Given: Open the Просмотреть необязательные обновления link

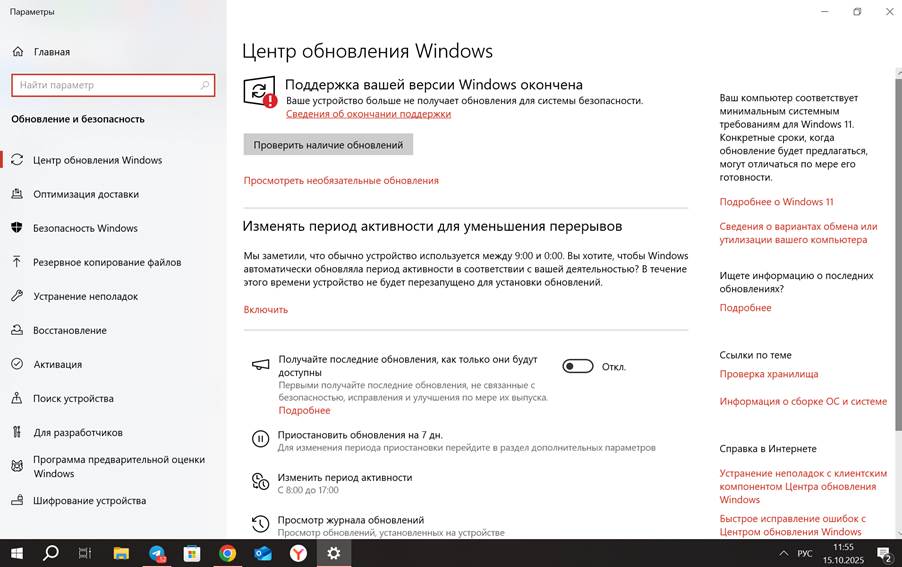Looking at the screenshot, I should coord(341,180).
